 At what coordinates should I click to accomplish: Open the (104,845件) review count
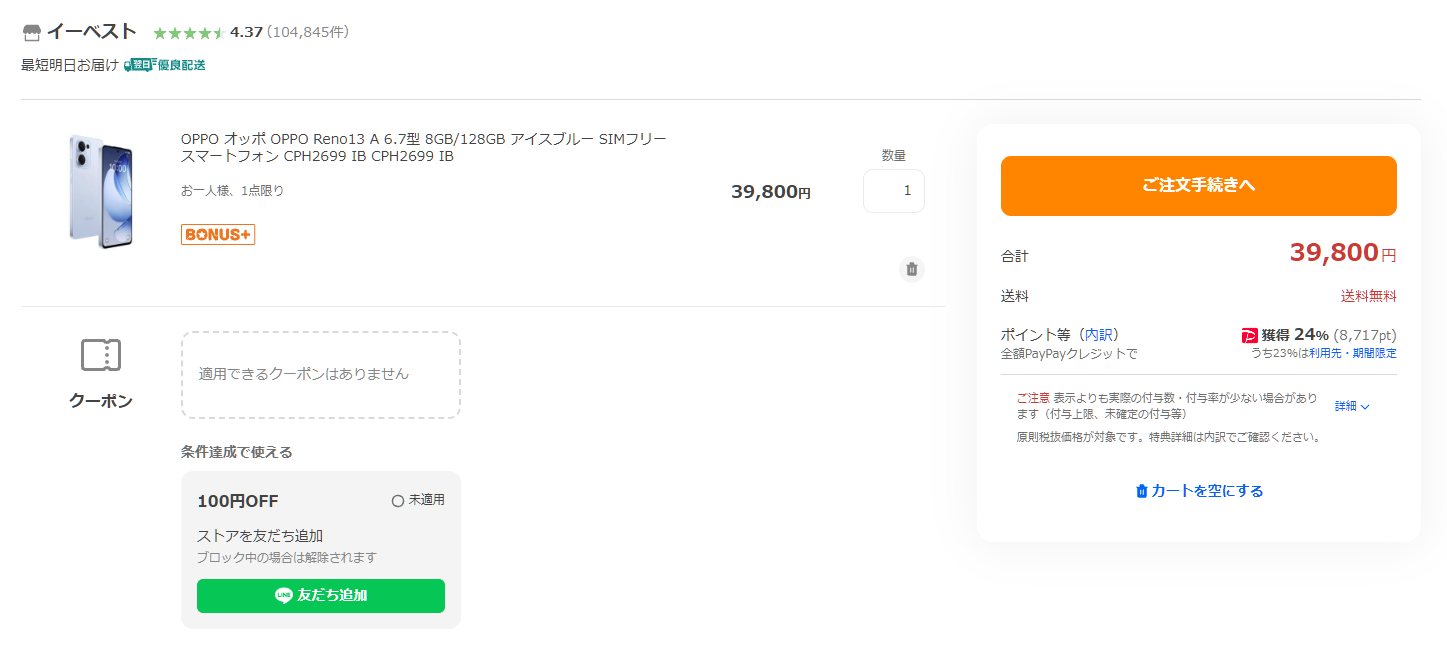[x=308, y=32]
